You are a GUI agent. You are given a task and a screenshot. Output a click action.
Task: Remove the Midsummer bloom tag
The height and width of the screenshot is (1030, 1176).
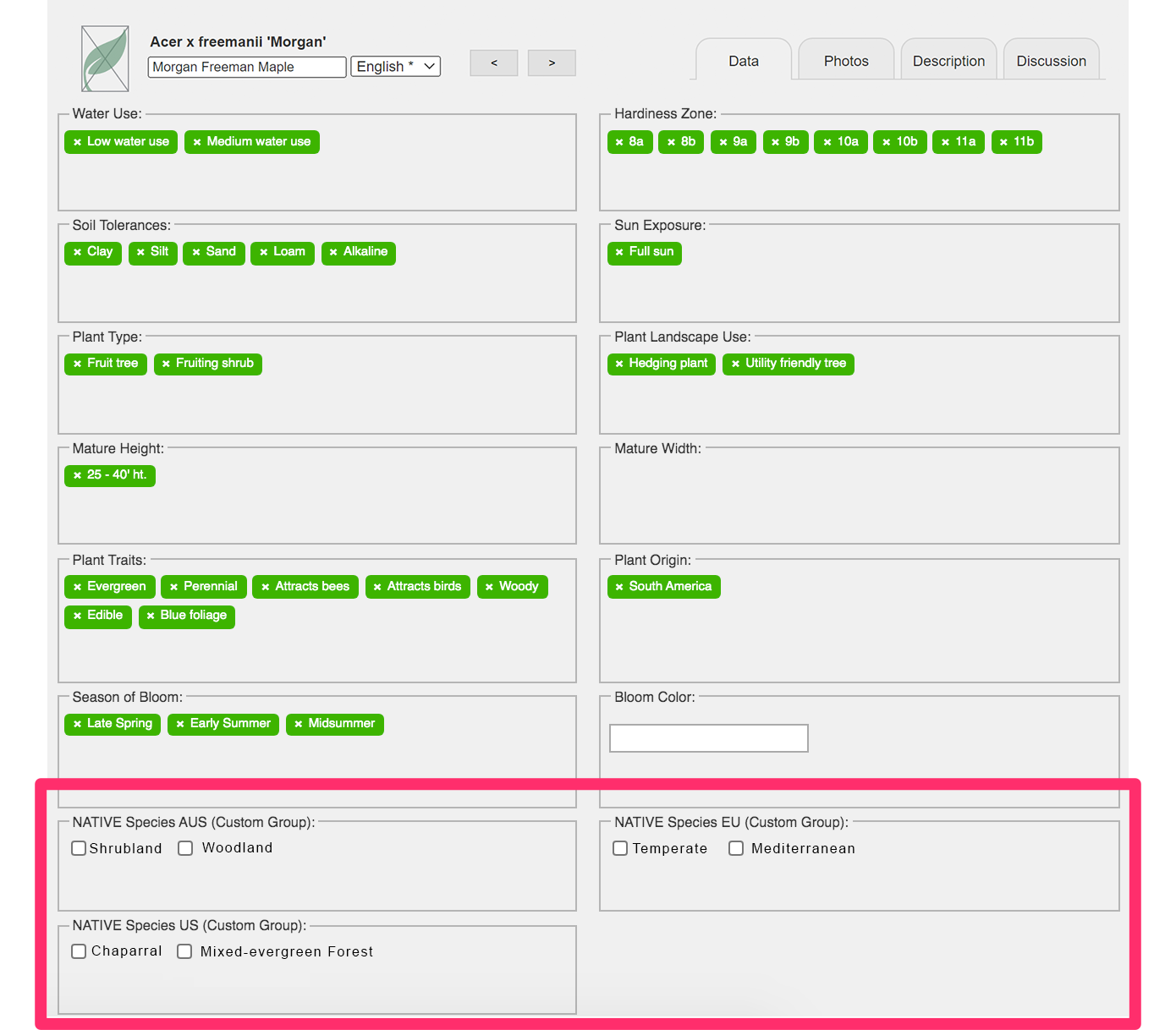click(298, 724)
